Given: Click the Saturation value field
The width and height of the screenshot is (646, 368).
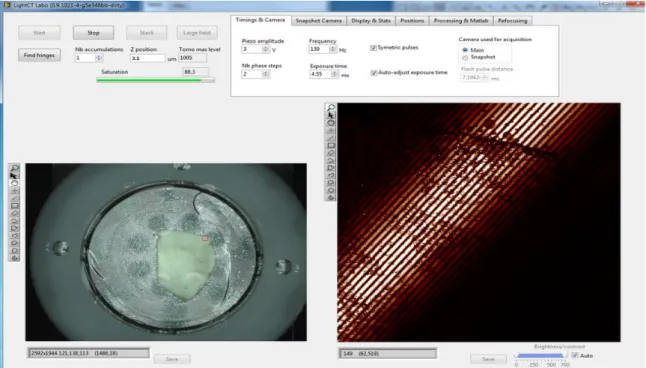Looking at the screenshot, I should 195,72.
